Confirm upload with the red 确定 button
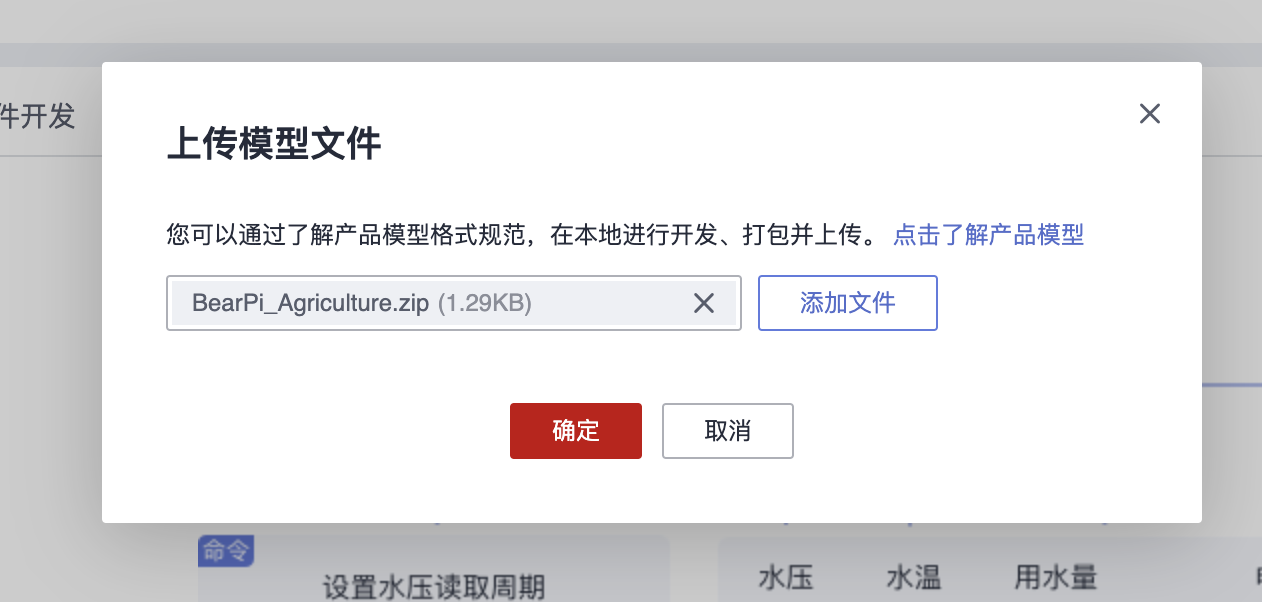The width and height of the screenshot is (1262, 602). tap(575, 431)
